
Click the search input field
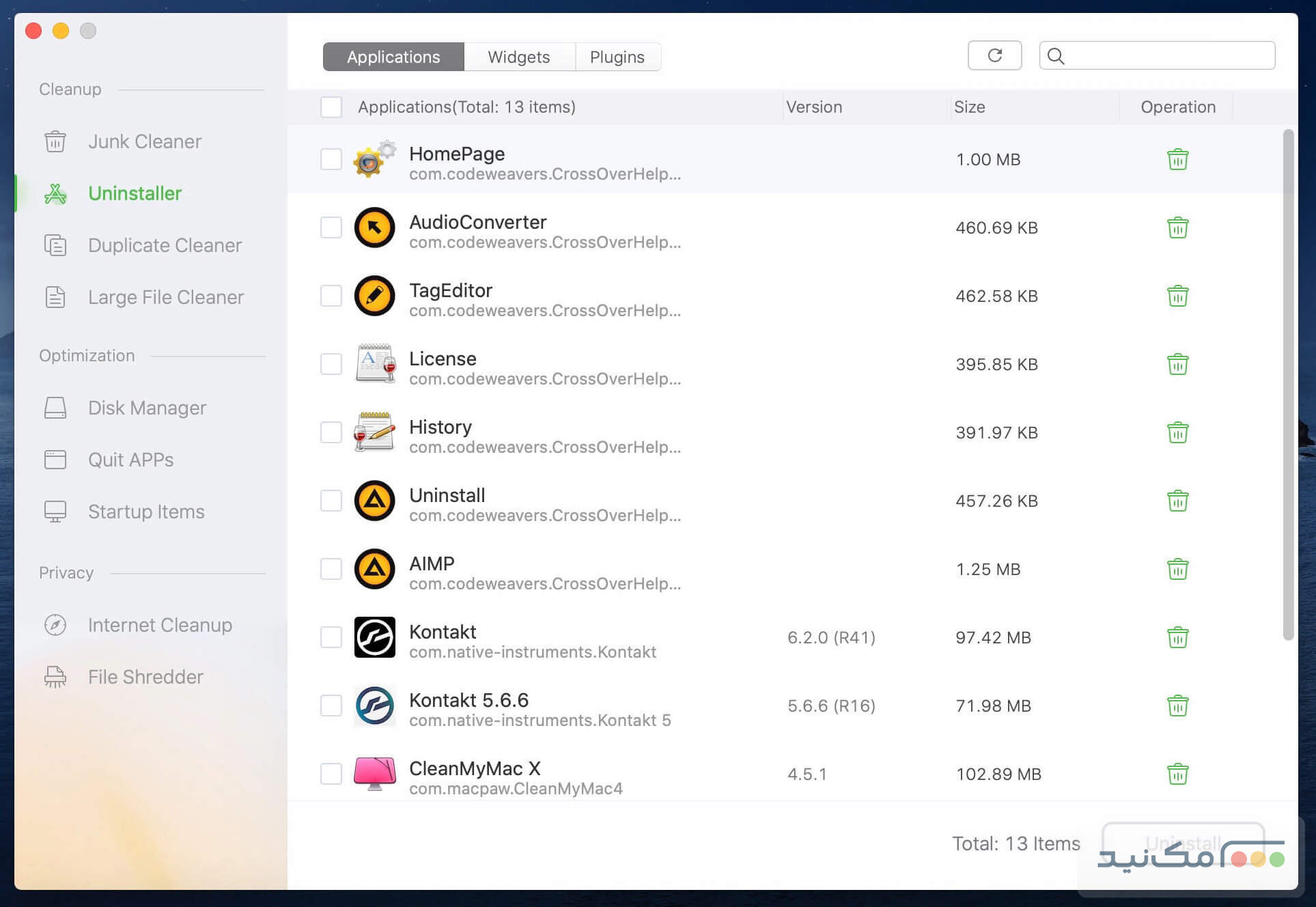pos(1168,55)
